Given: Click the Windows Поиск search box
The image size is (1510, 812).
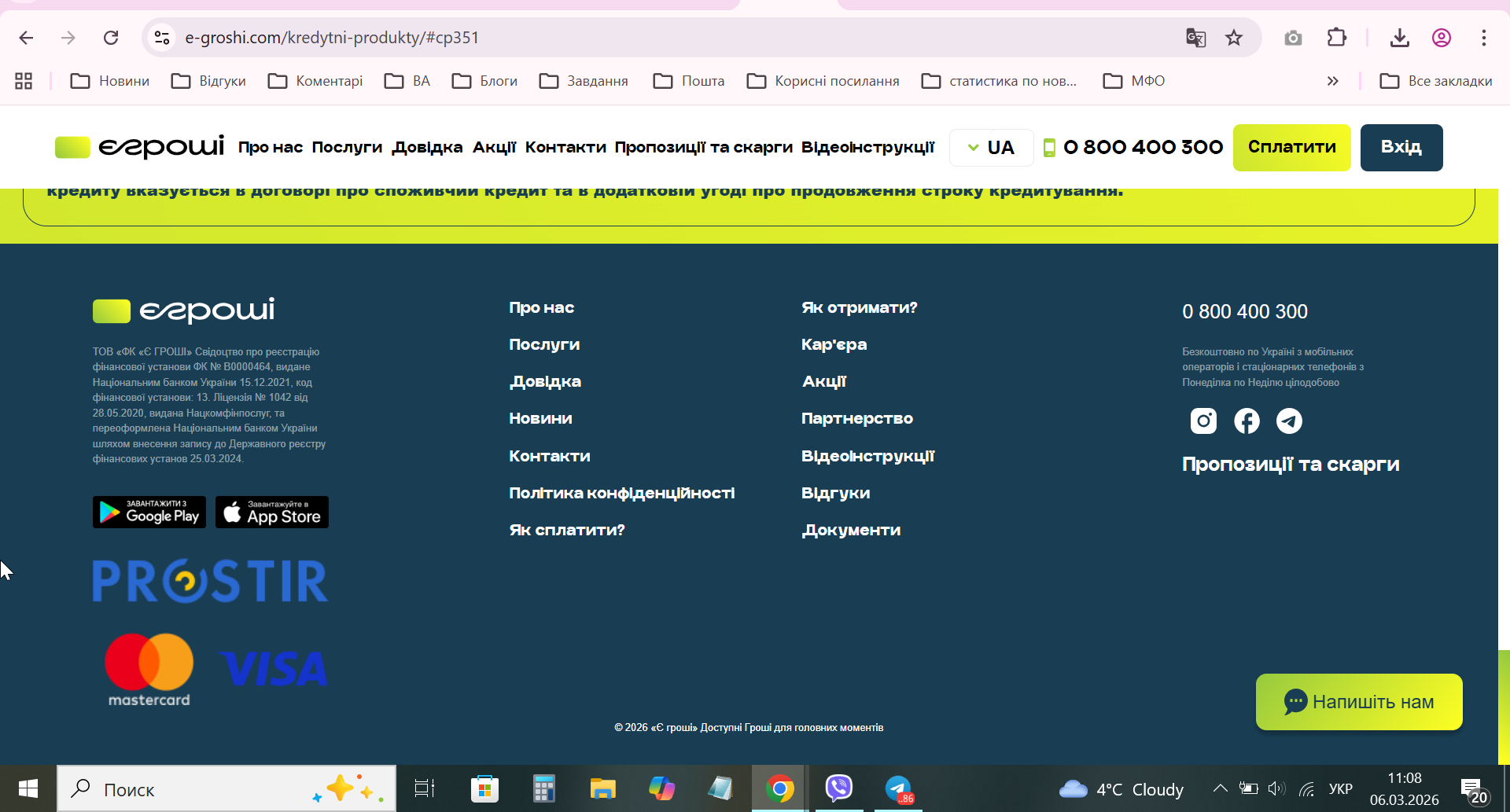Looking at the screenshot, I should point(226,788).
